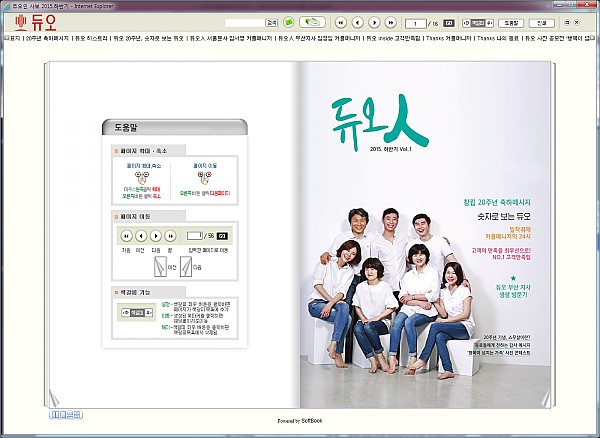600x438 pixels.
Task: Click the green round icon in toolbar
Action: [289, 21]
